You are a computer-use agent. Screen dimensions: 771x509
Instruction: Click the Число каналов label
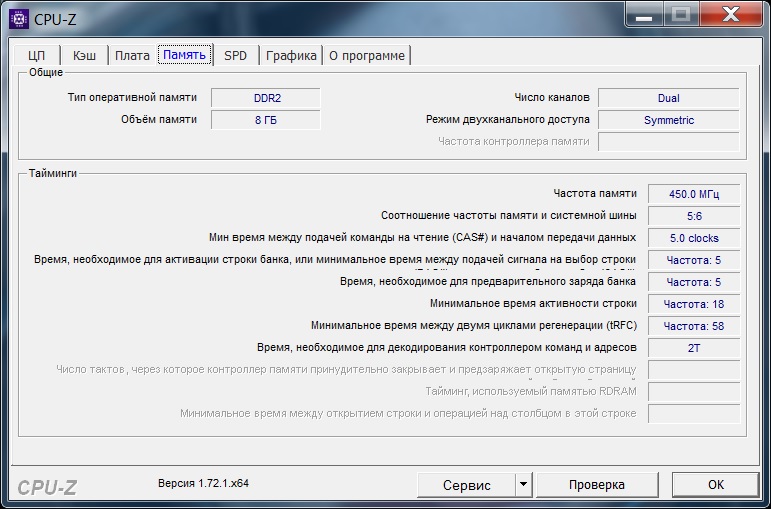[x=552, y=97]
